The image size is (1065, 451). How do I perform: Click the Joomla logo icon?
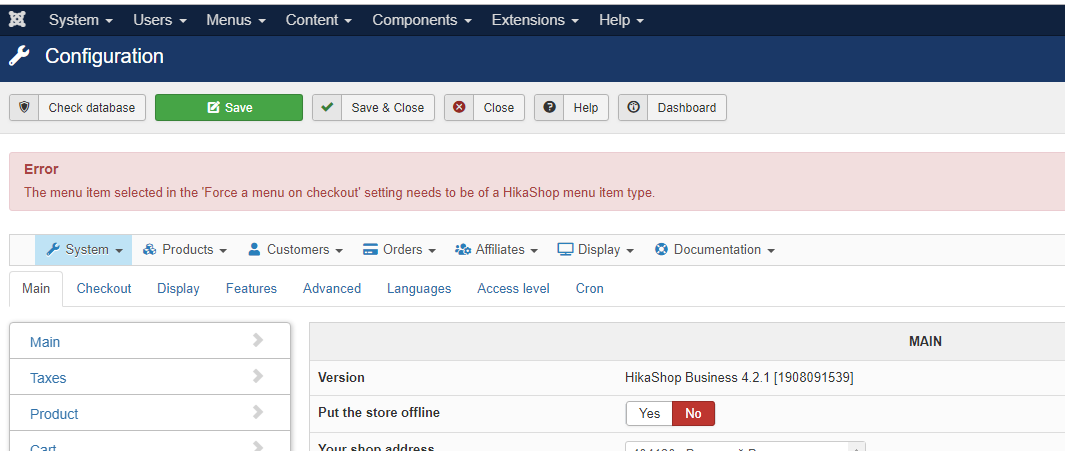[17, 20]
